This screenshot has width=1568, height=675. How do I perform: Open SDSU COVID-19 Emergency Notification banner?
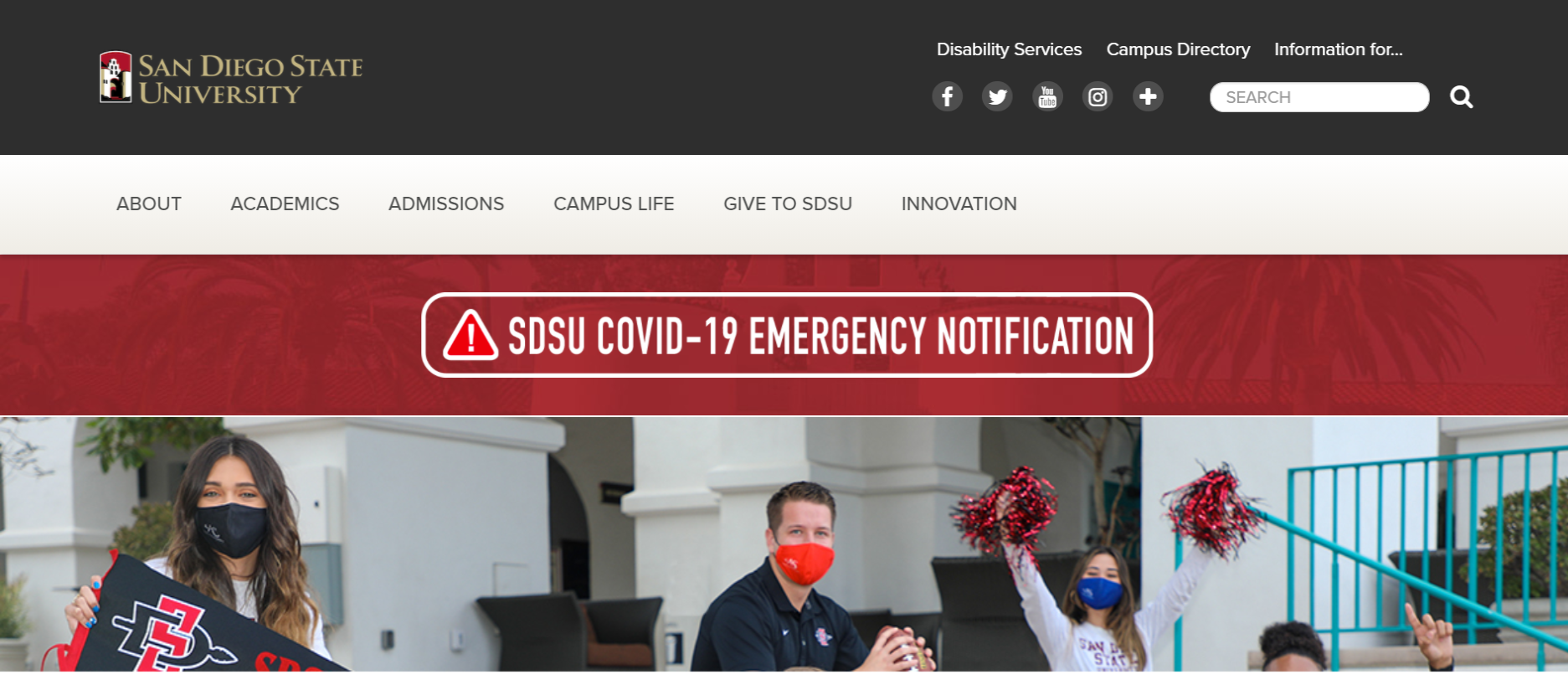pyautogui.click(x=787, y=335)
